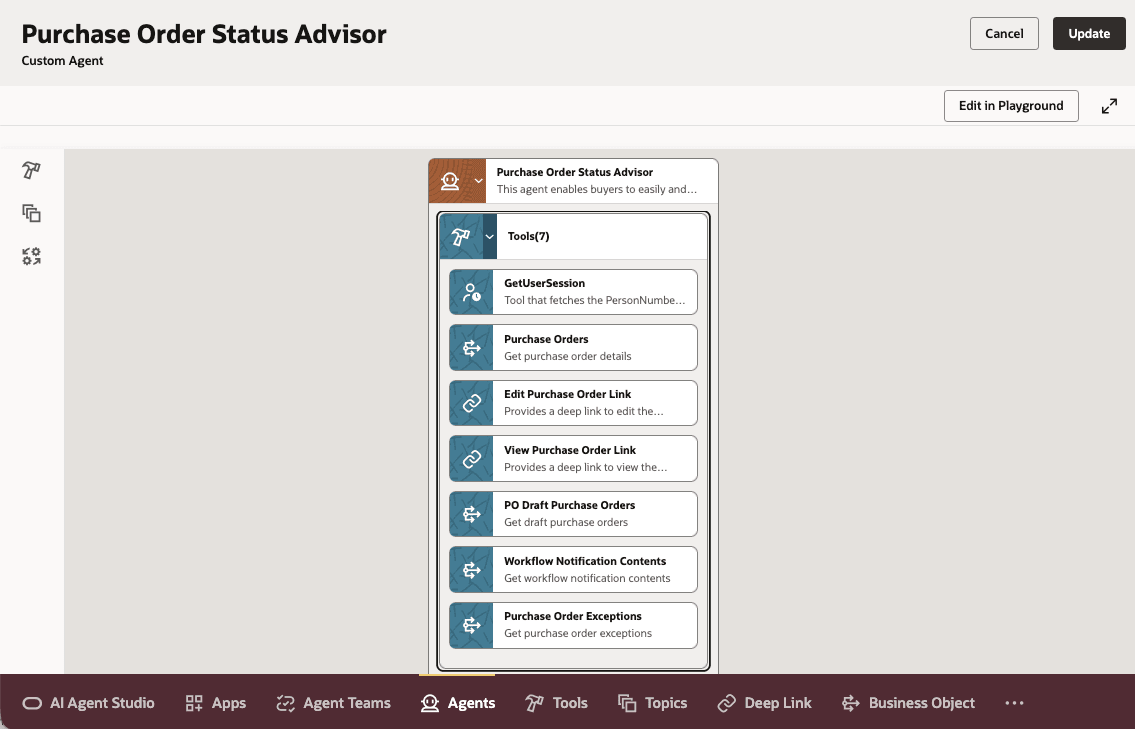
Task: Collapse the Tools(7) section chevron
Action: [489, 236]
